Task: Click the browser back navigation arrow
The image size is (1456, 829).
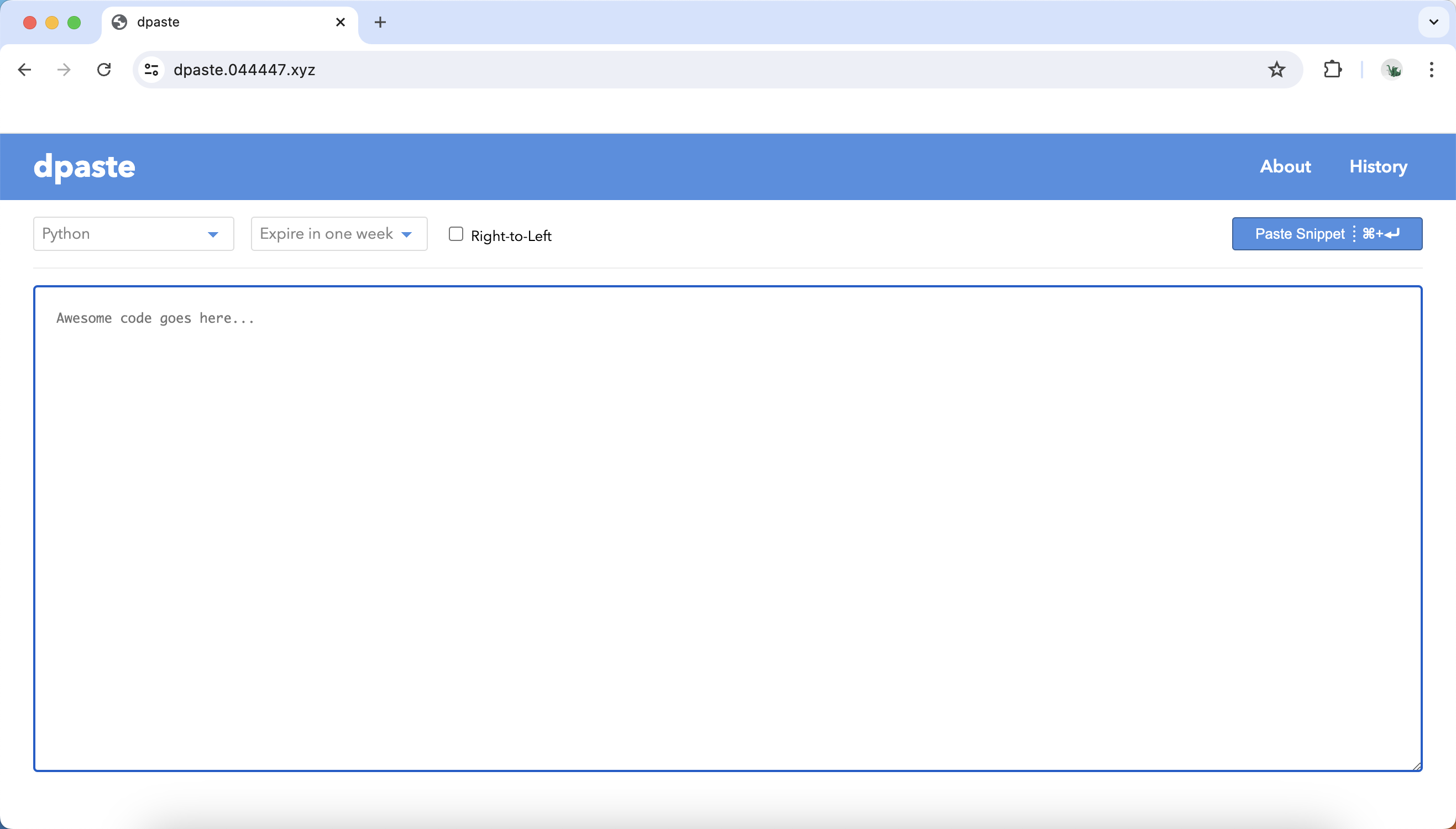Action: pos(23,70)
